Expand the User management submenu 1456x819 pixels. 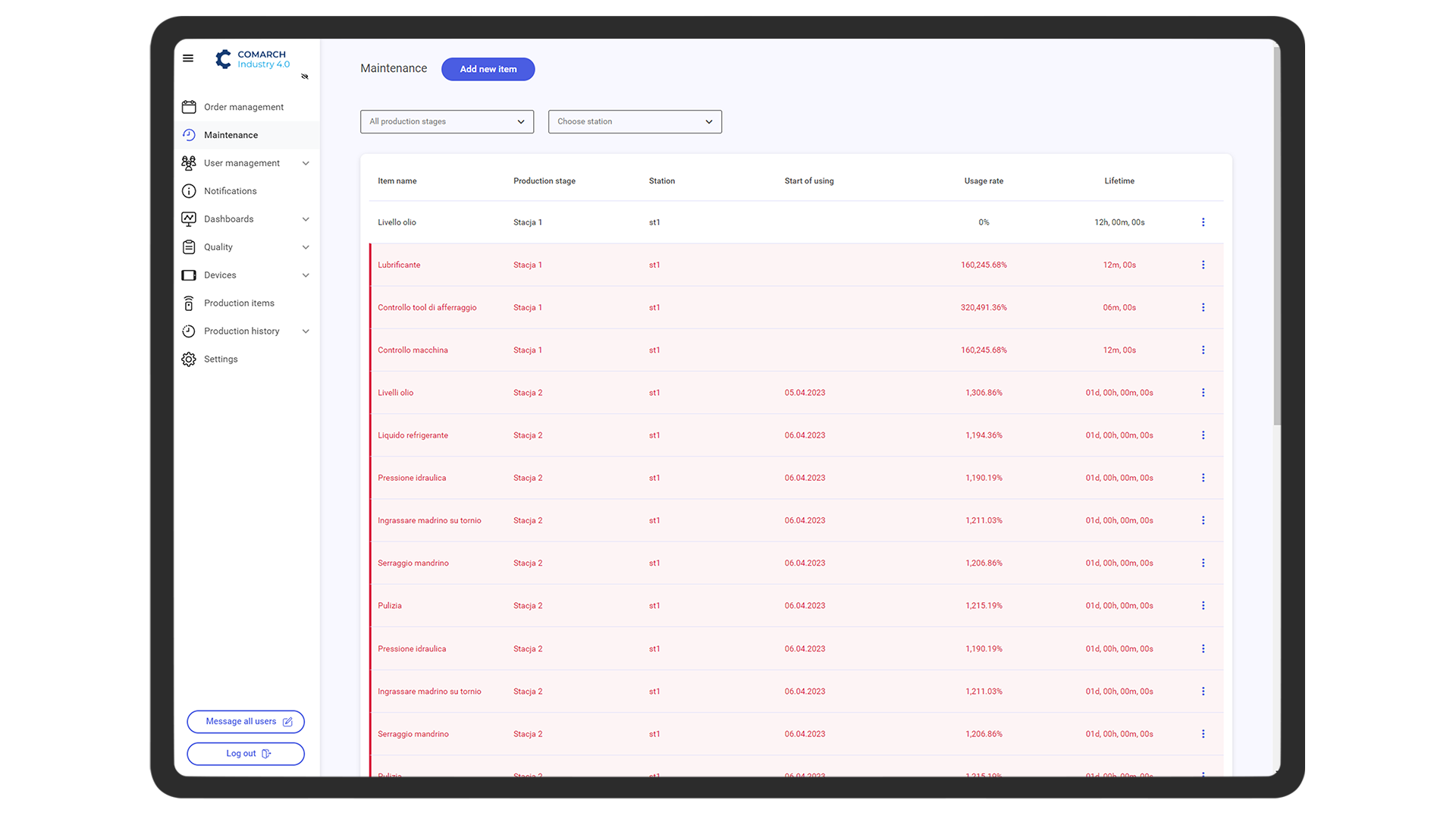(306, 163)
